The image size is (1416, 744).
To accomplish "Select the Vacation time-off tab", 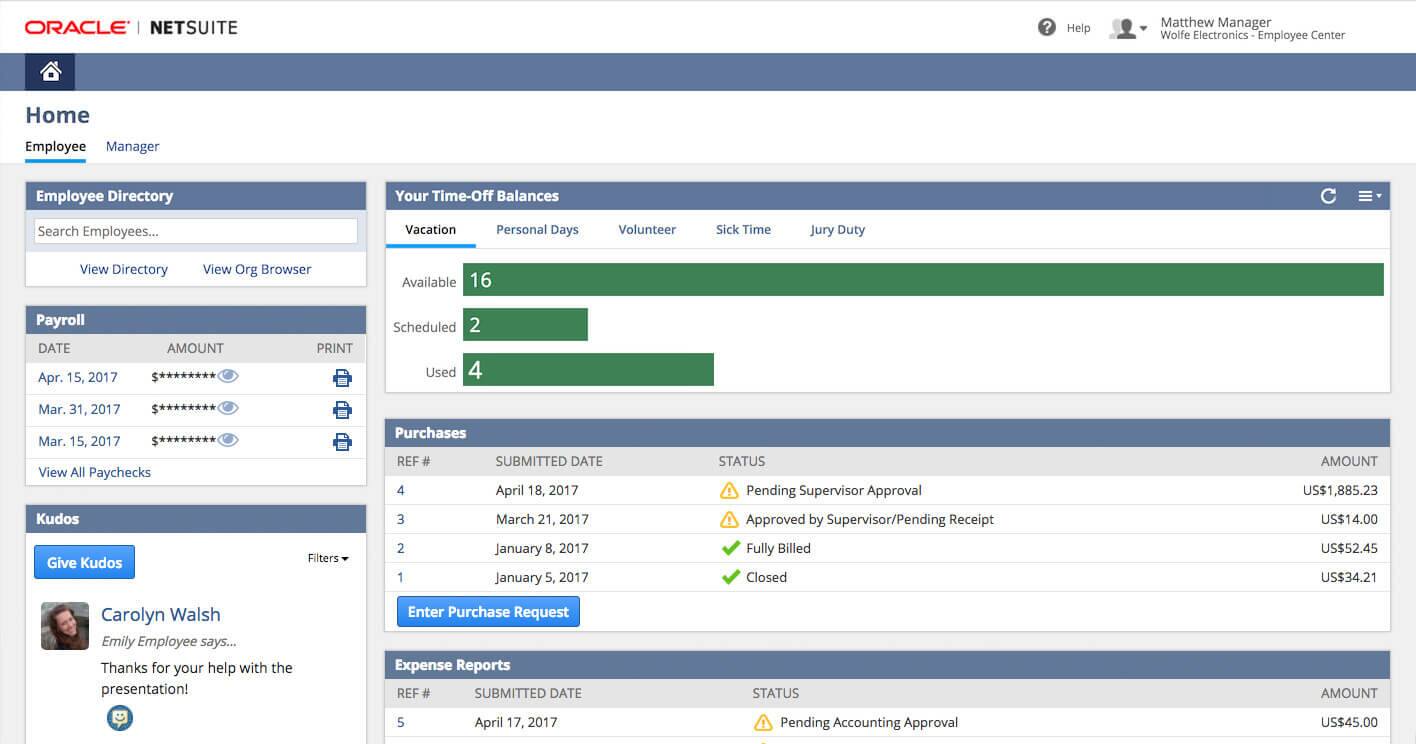I will pyautogui.click(x=430, y=229).
